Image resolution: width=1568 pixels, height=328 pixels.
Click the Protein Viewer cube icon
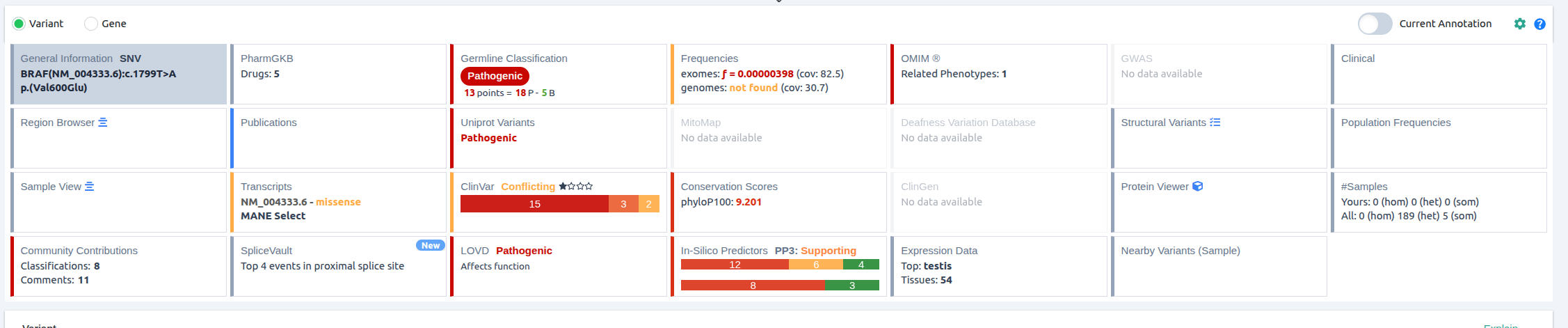coord(1197,187)
